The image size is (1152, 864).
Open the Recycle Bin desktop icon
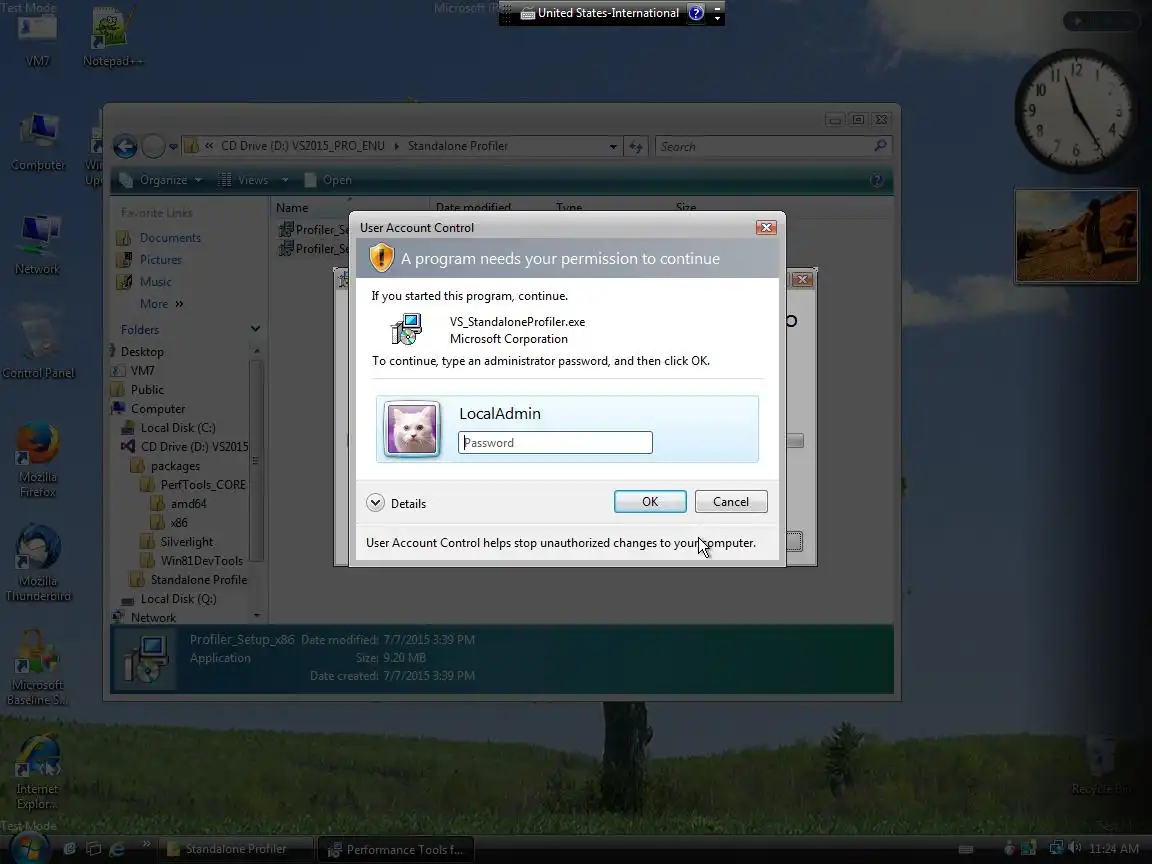click(x=1101, y=765)
